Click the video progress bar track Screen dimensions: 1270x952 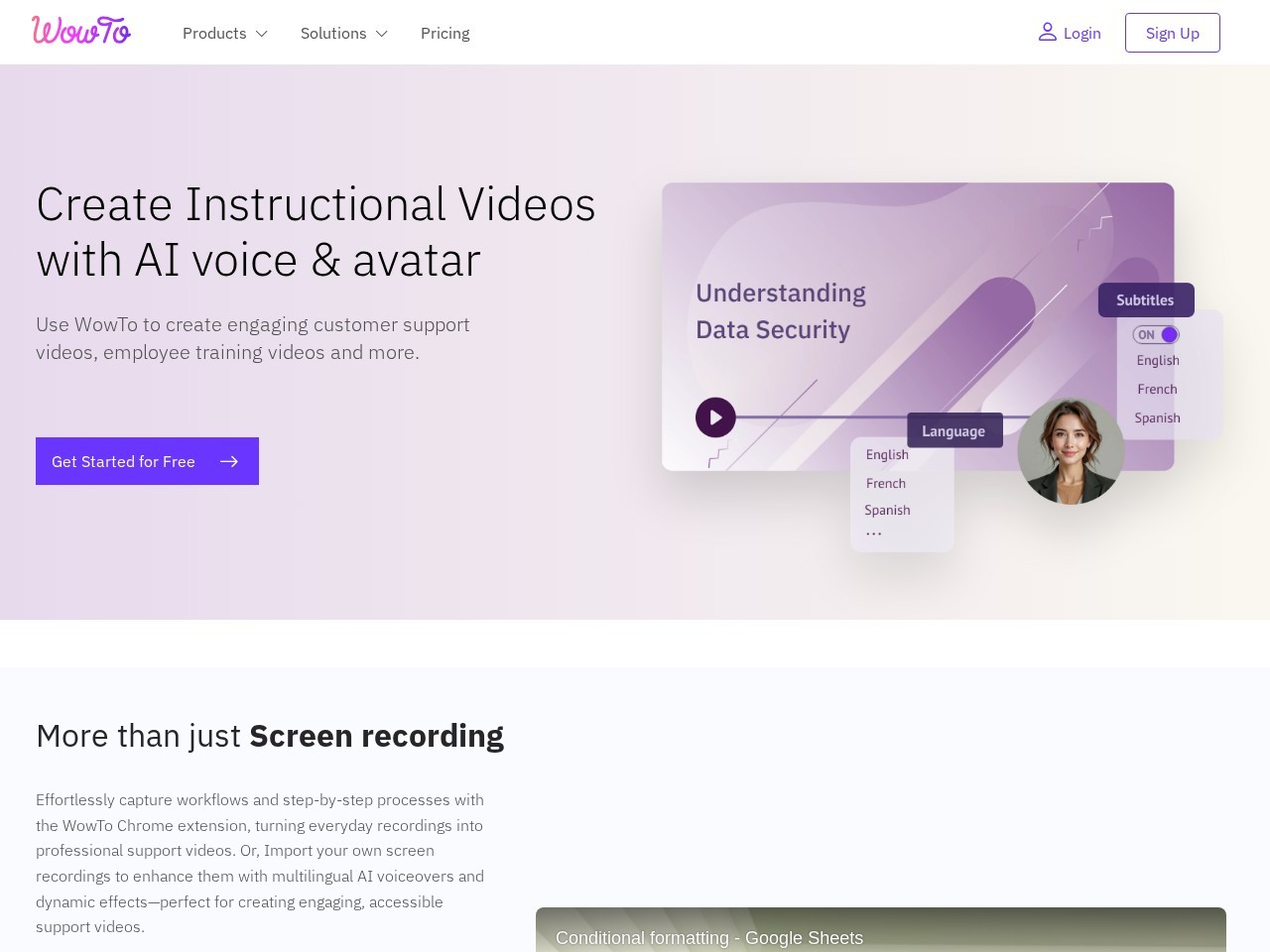(x=822, y=417)
